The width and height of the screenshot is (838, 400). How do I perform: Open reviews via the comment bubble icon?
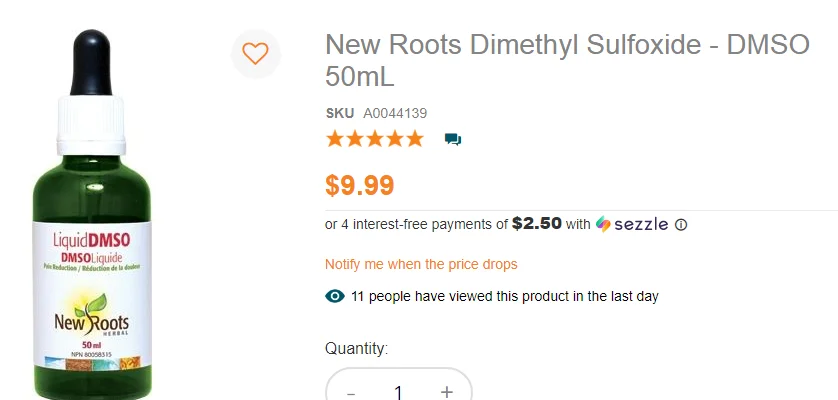click(453, 139)
